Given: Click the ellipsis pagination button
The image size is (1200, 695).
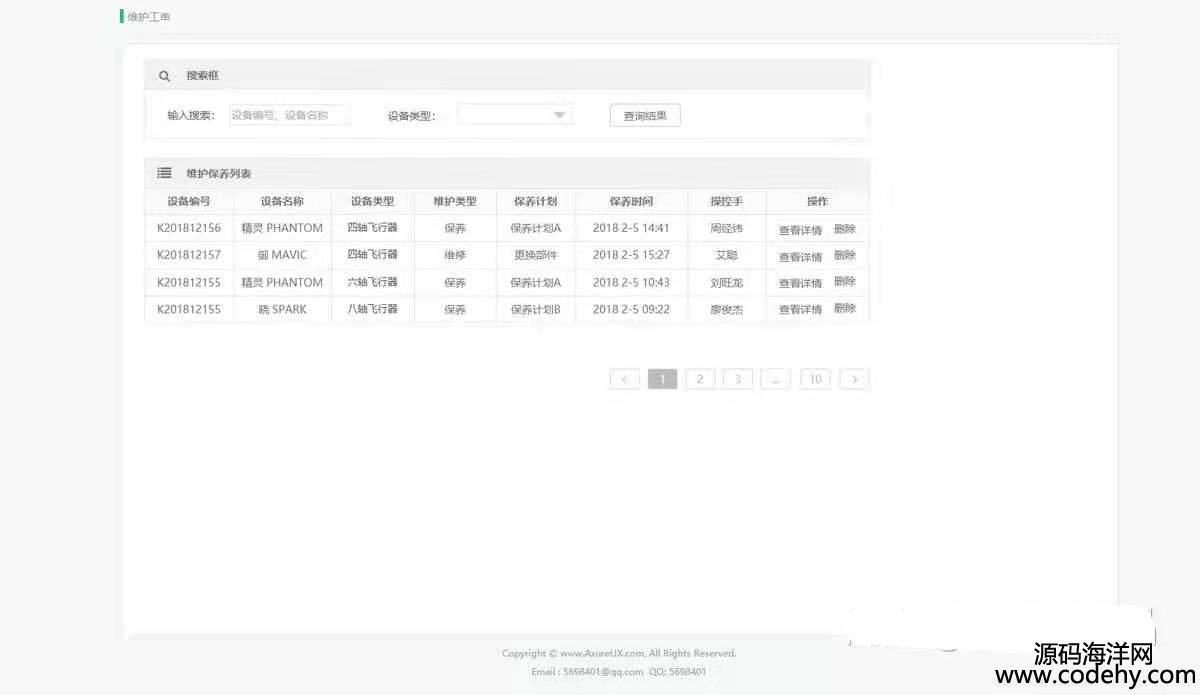Looking at the screenshot, I should click(775, 379).
